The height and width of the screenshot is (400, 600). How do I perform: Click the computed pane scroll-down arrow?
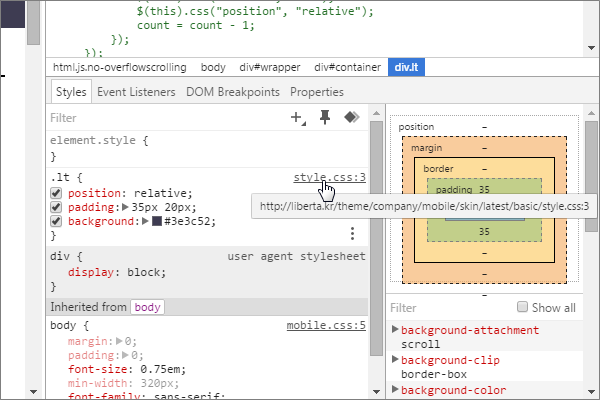[591, 392]
